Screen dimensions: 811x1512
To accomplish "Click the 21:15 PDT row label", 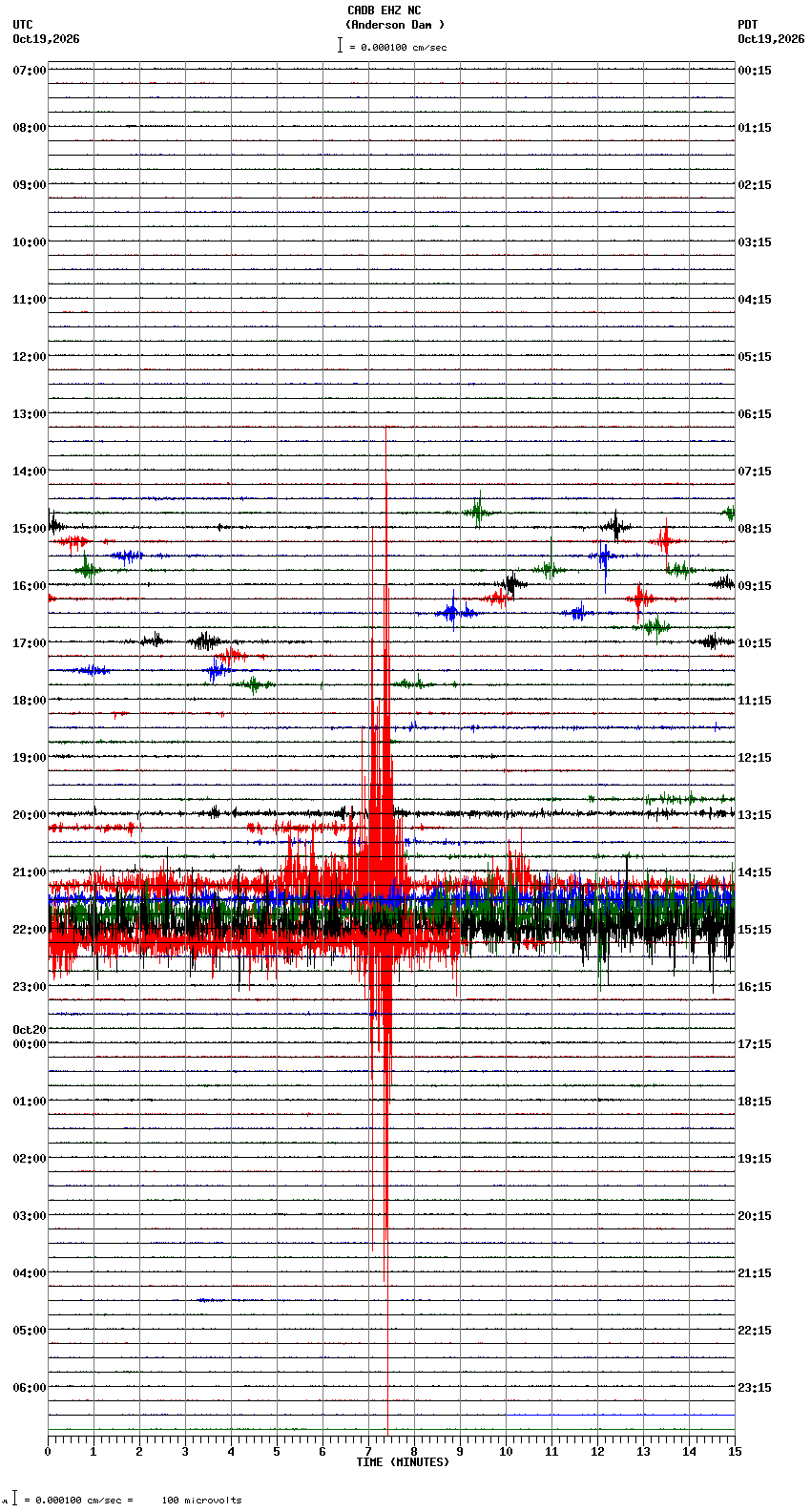I will coord(755,1273).
